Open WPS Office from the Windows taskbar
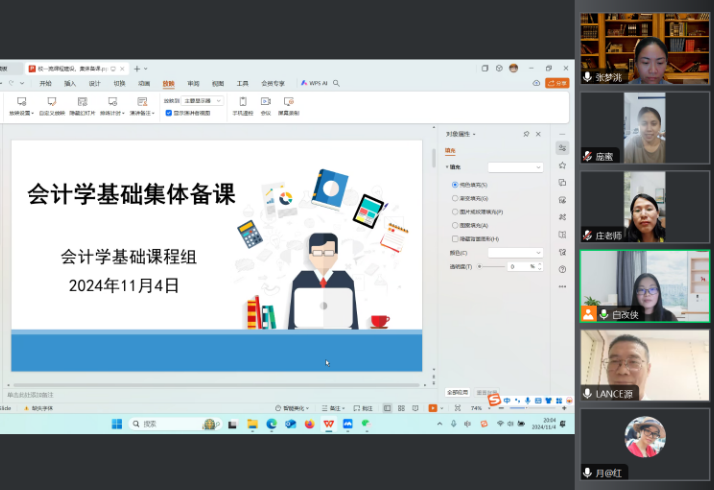The image size is (714, 490). coord(328,424)
